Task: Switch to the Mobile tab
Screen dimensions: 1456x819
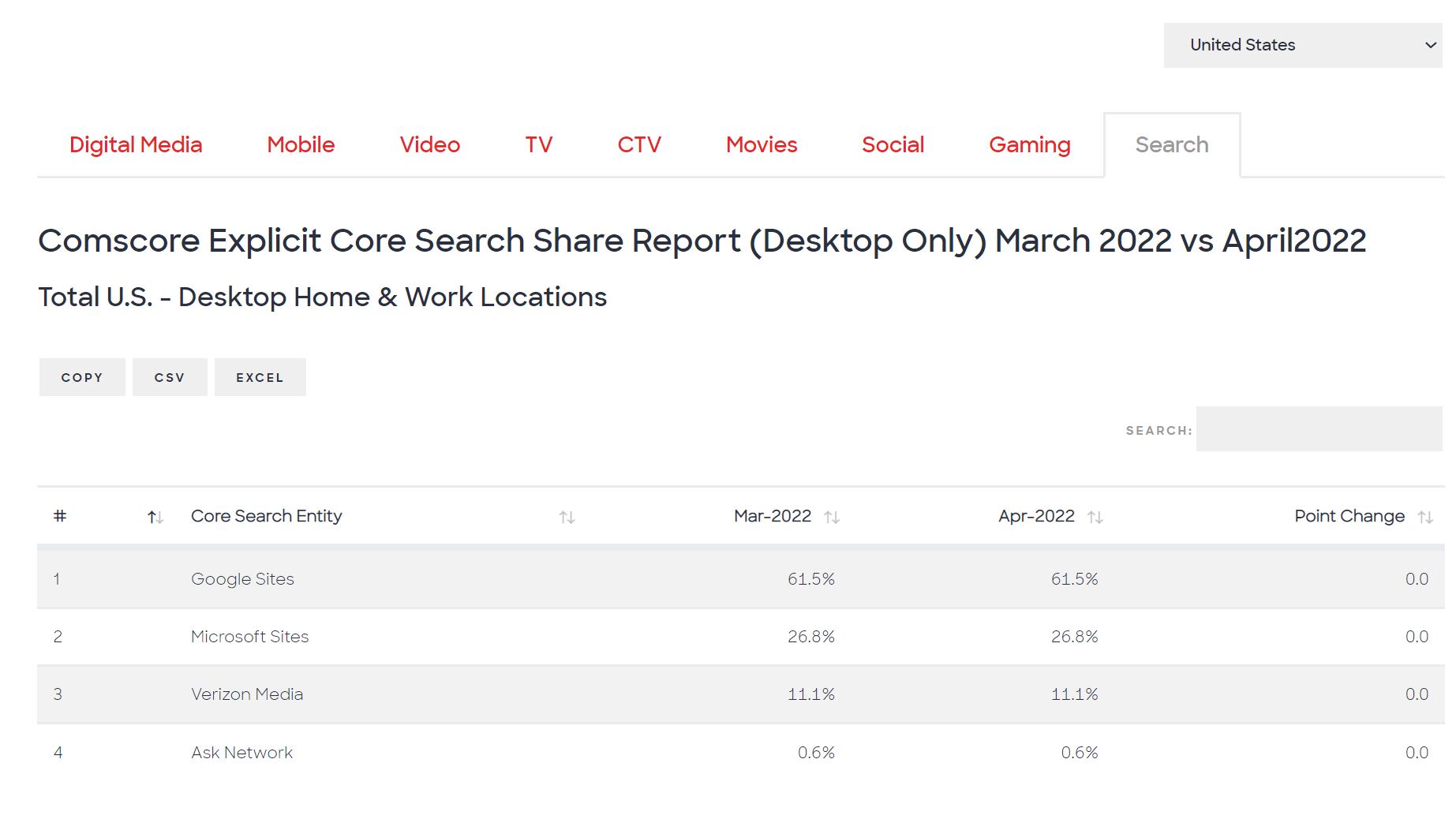Action: click(x=301, y=144)
